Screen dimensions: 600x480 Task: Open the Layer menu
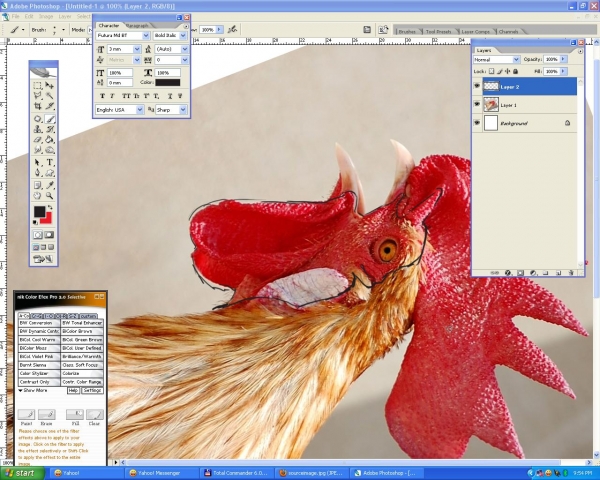(65, 16)
